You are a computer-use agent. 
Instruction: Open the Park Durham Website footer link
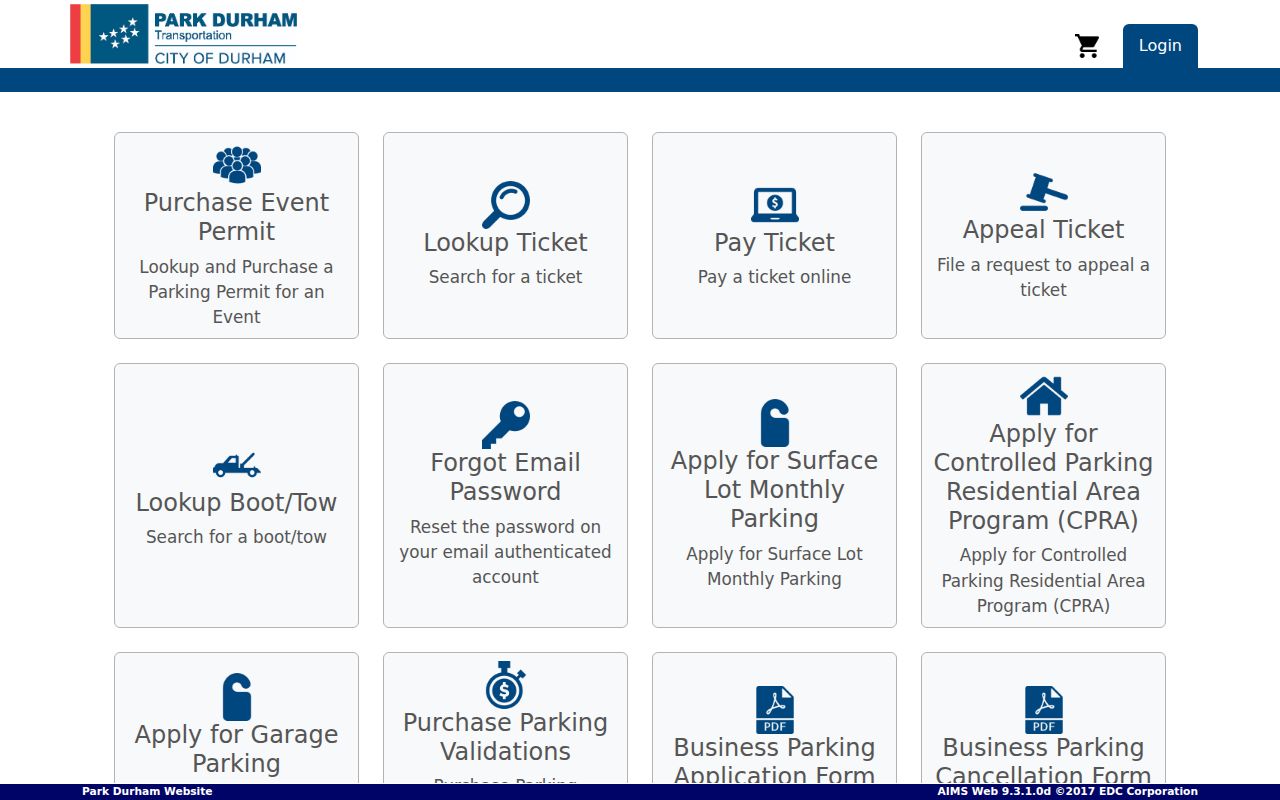point(147,791)
